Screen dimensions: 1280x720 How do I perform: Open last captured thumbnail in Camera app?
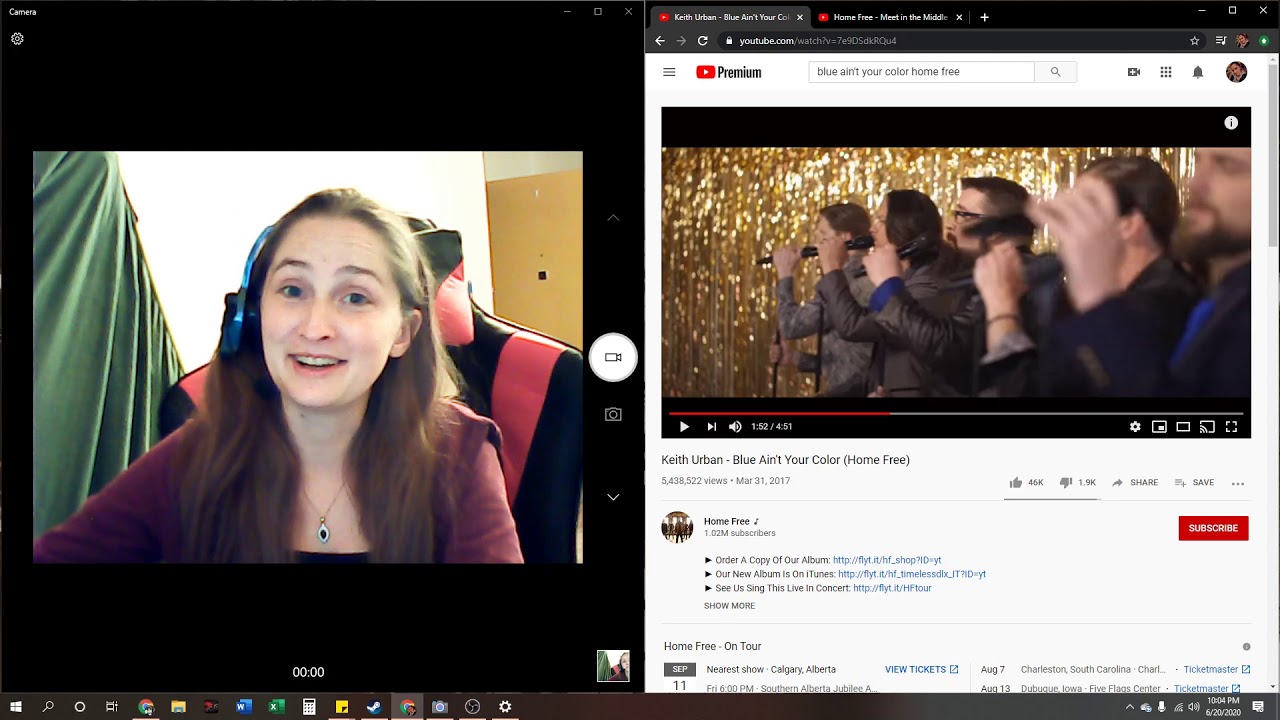pyautogui.click(x=613, y=666)
